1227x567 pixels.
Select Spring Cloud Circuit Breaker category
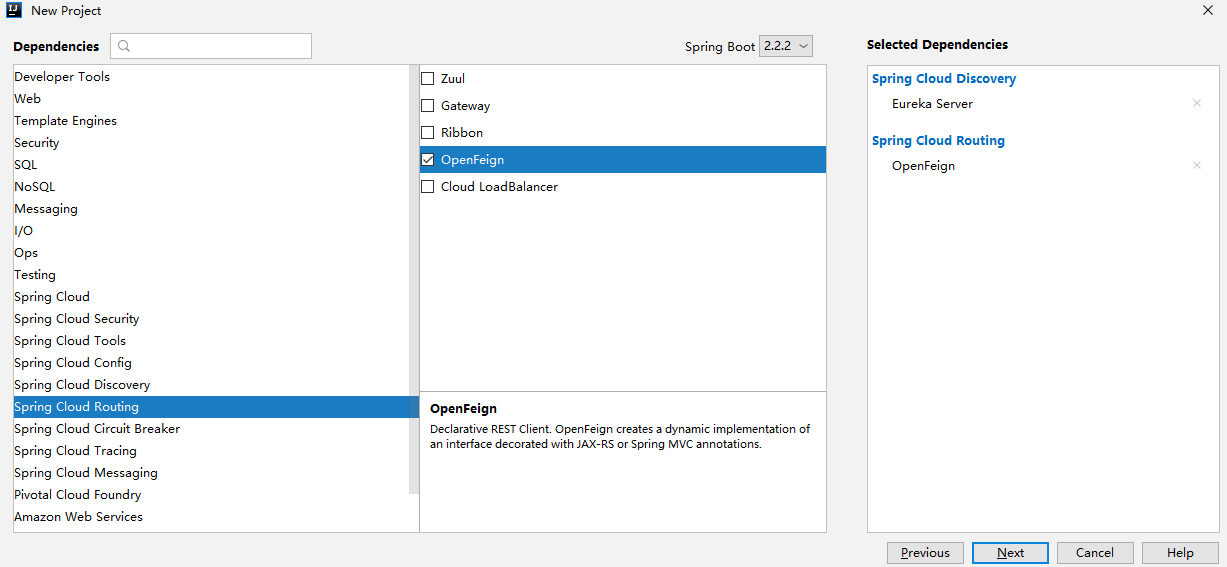coord(211,429)
